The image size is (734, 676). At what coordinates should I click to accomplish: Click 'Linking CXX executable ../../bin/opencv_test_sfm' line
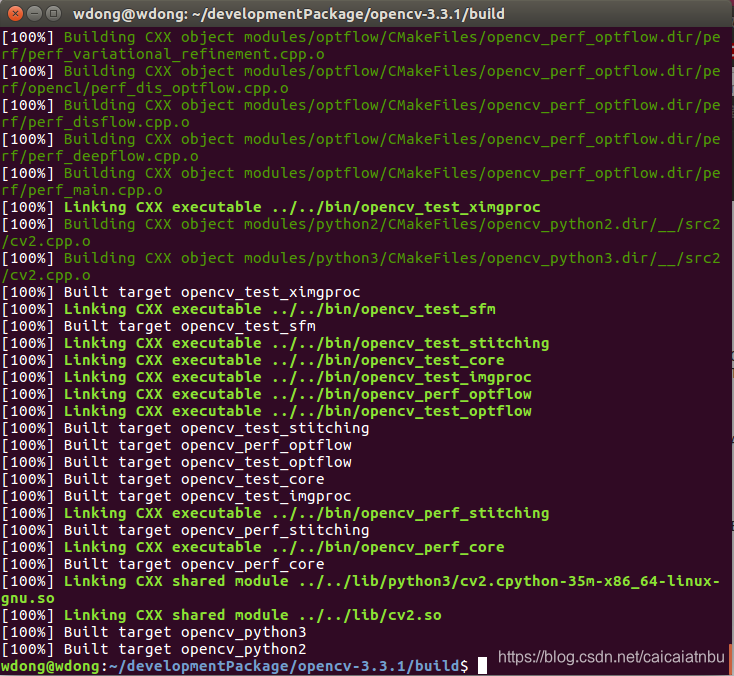pos(249,309)
